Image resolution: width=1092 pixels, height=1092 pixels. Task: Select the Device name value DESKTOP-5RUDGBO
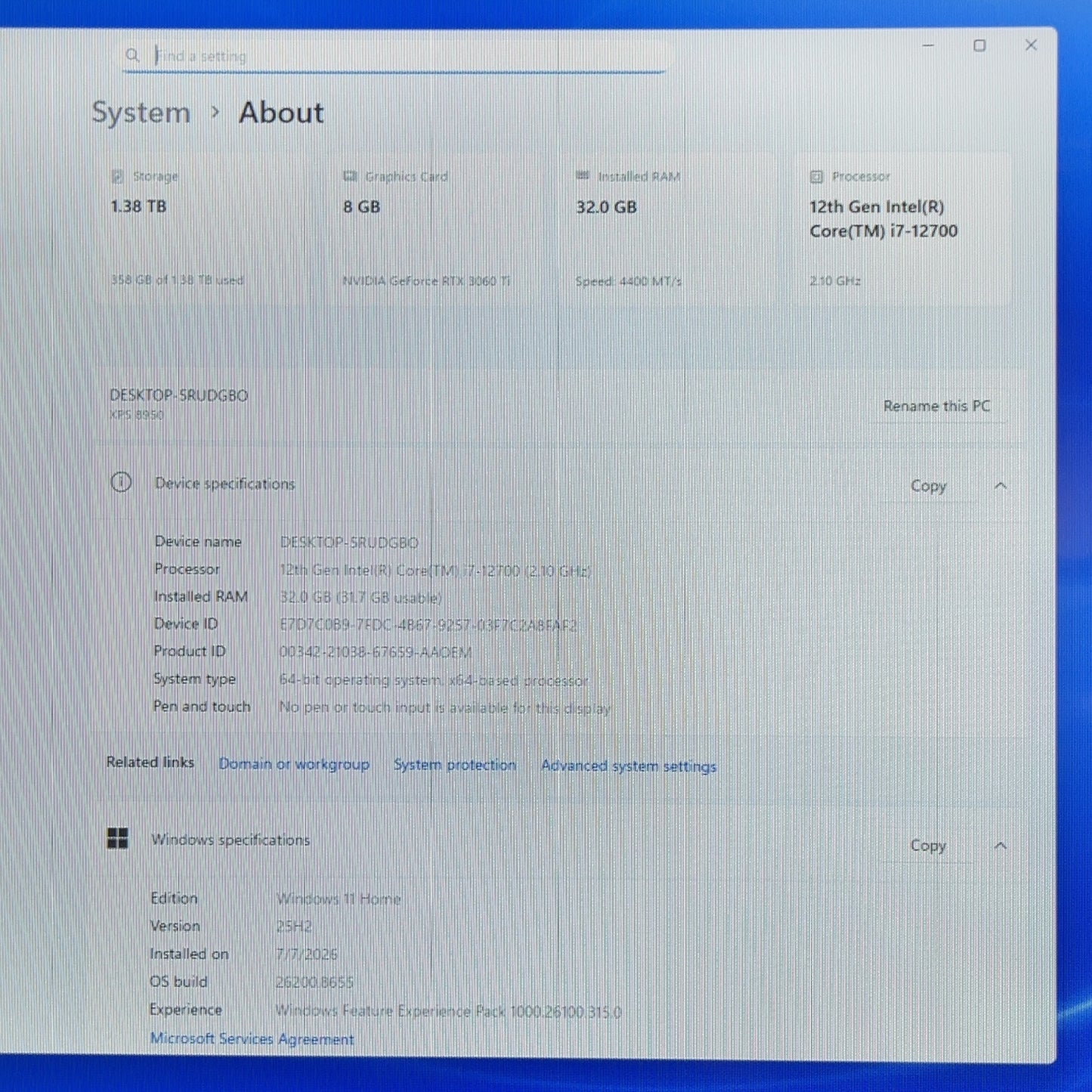coord(349,543)
